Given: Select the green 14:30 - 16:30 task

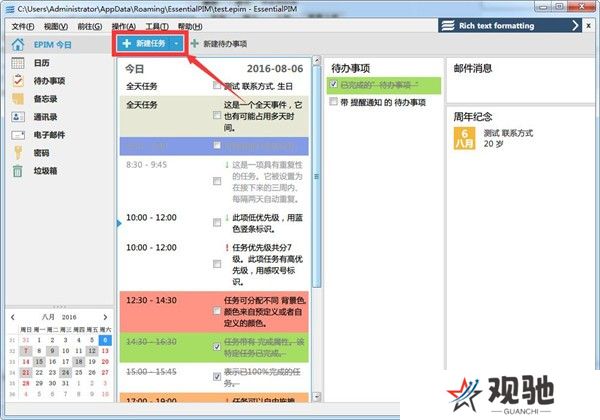Looking at the screenshot, I should click(x=214, y=347).
